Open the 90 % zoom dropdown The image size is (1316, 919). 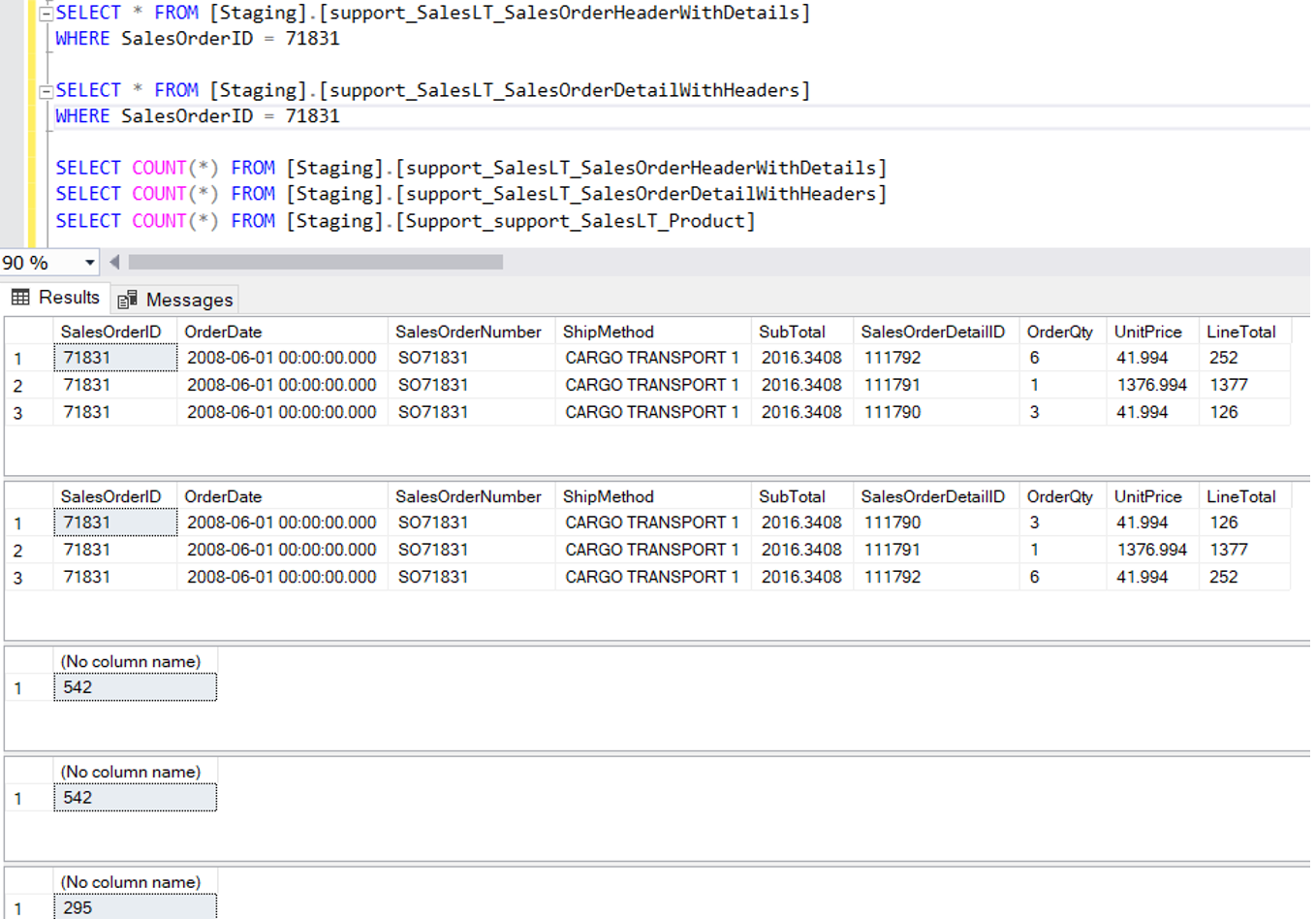(89, 263)
